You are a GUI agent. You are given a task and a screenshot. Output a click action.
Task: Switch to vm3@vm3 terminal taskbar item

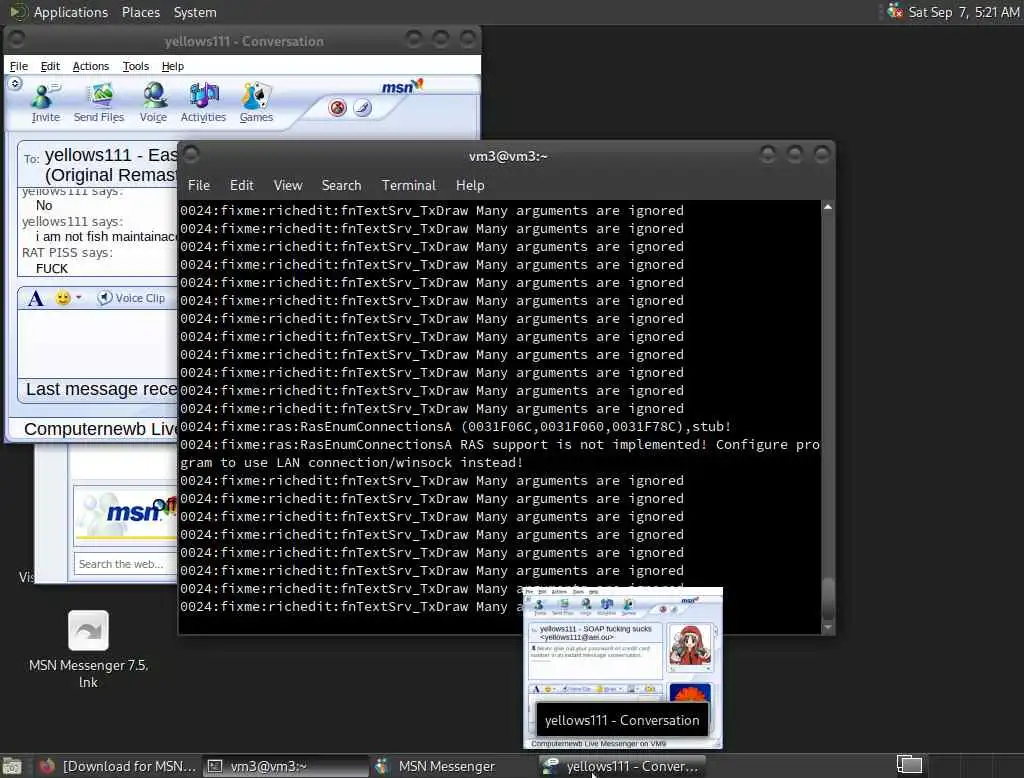point(286,766)
